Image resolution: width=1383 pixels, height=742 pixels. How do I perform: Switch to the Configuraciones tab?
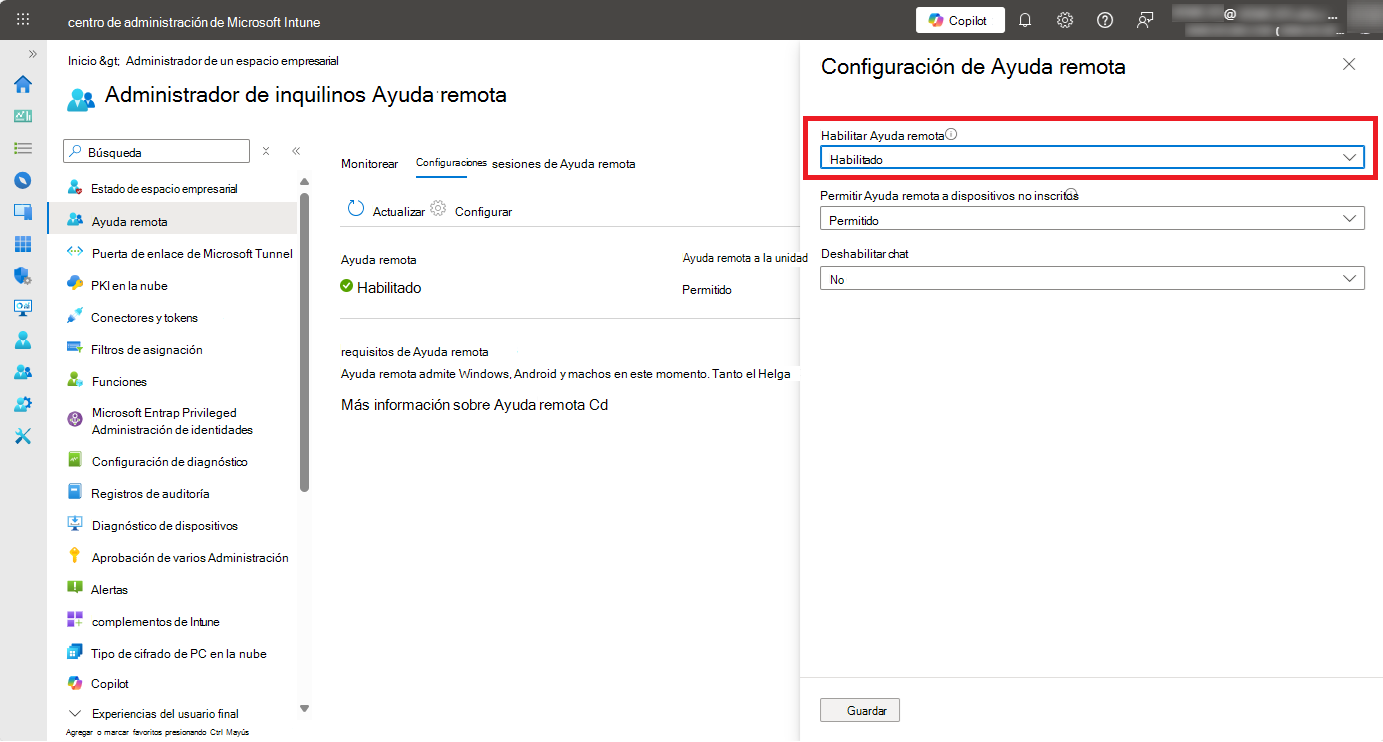coord(451,162)
